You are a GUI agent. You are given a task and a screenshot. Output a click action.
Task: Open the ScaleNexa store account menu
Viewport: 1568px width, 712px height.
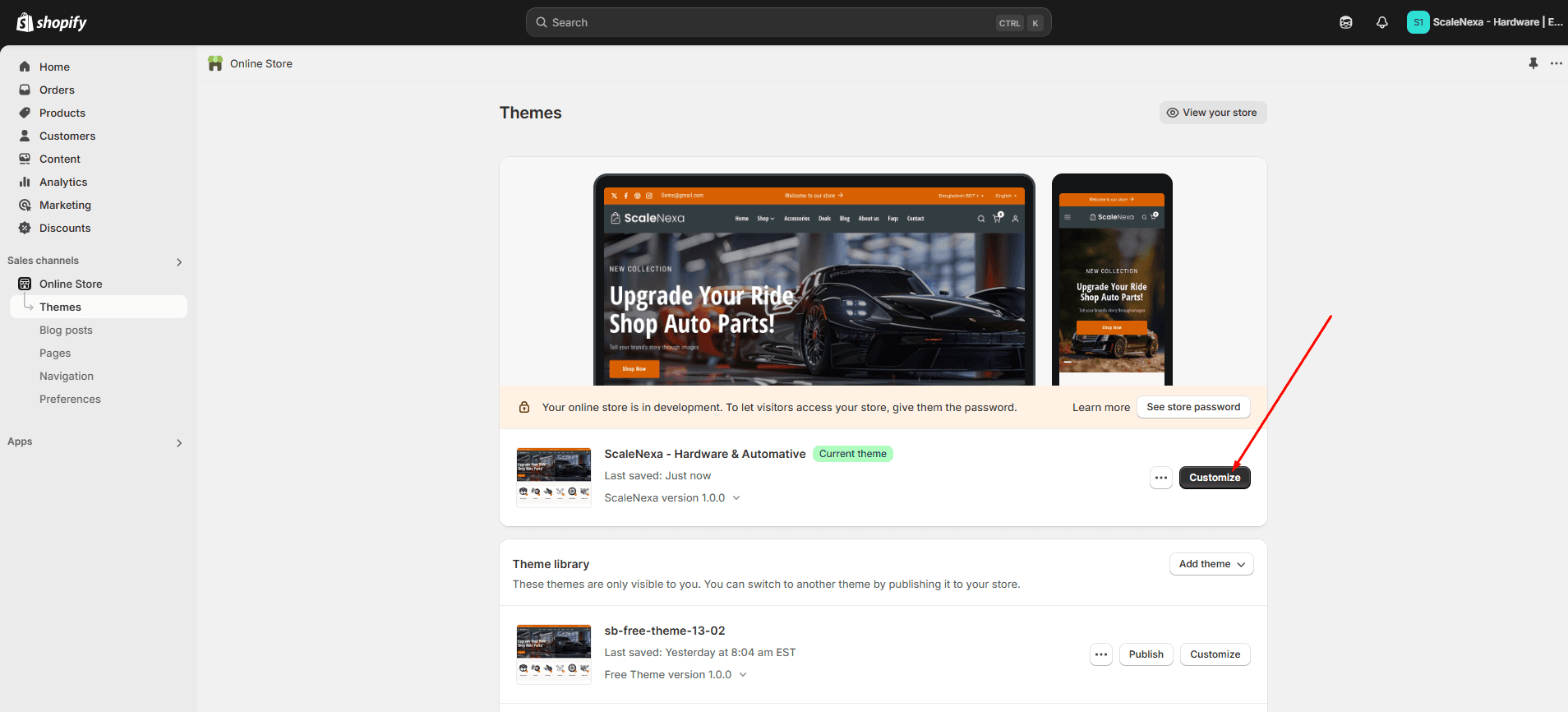1485,22
